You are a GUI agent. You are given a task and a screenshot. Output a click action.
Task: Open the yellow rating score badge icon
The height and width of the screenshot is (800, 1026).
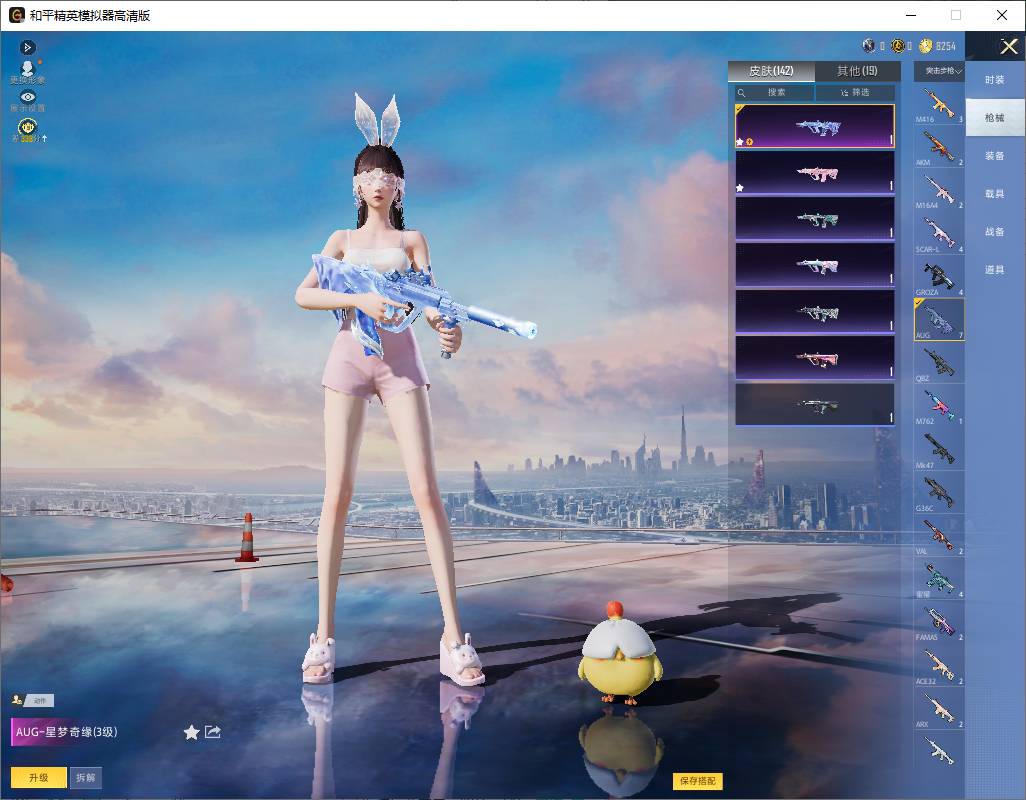(x=27, y=130)
